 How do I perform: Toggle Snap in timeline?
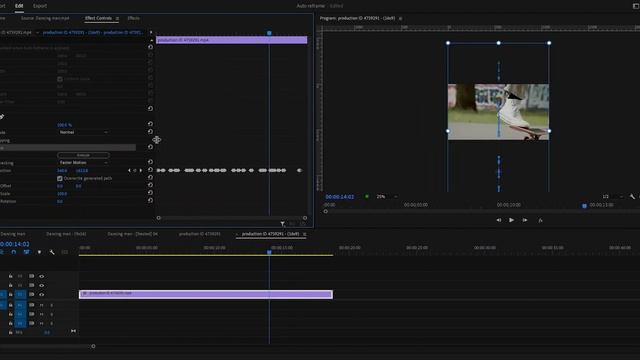pos(14,252)
